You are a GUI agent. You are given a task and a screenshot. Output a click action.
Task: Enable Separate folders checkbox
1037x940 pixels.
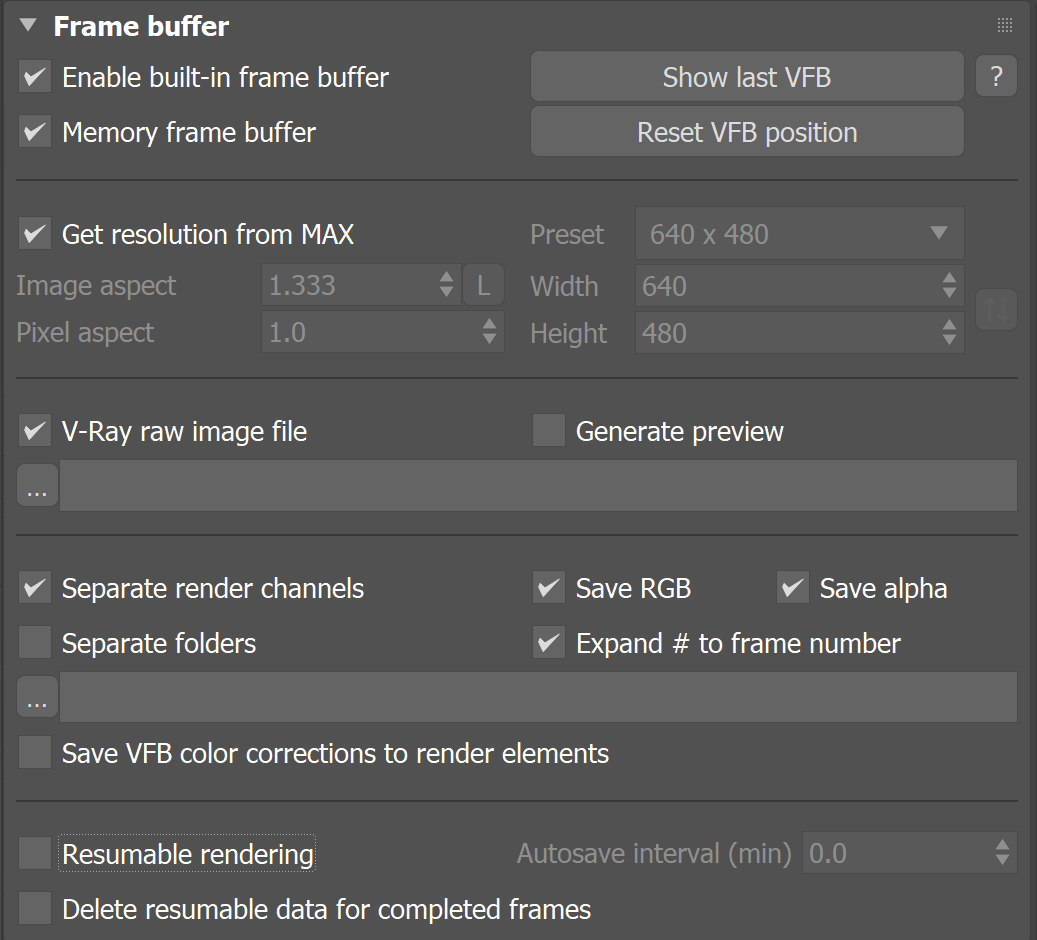pyautogui.click(x=35, y=642)
